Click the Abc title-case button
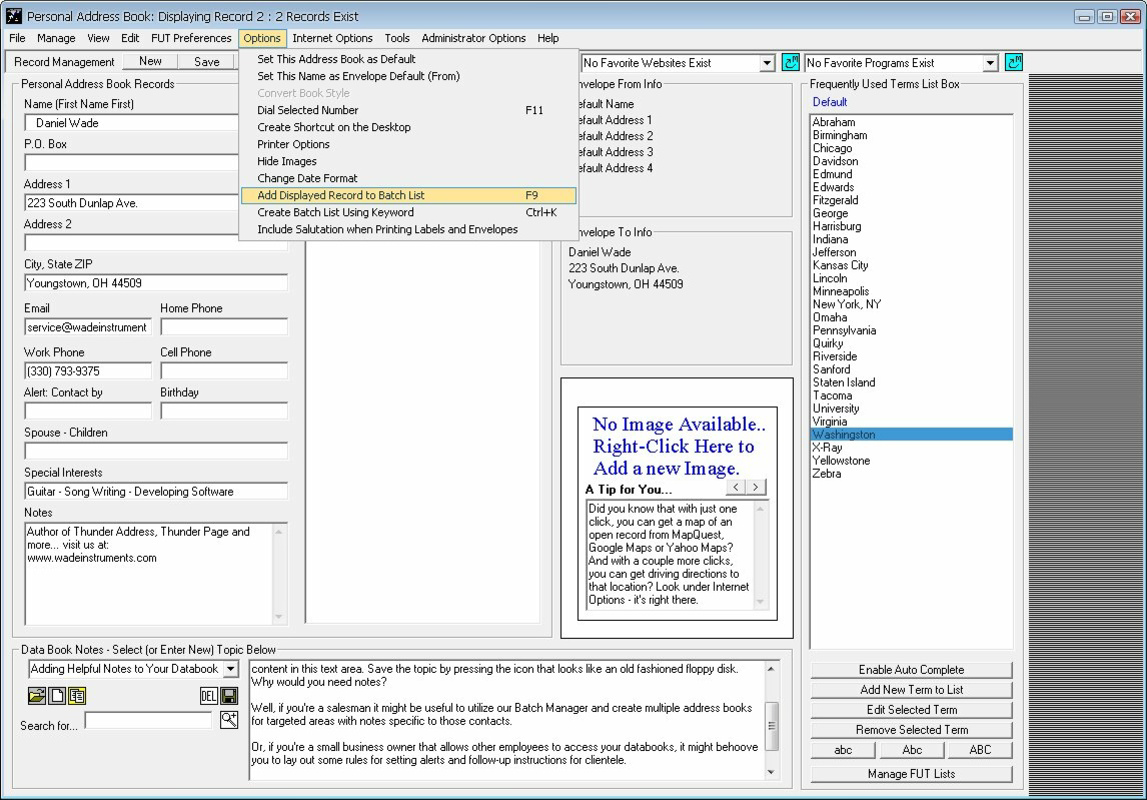The image size is (1147, 800). point(912,750)
